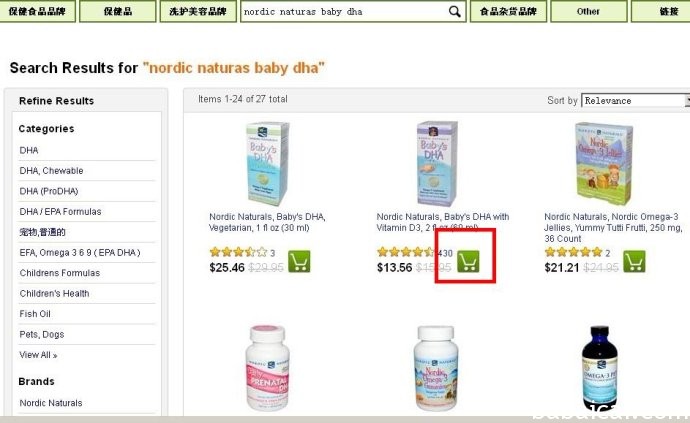Add Nordic Omega-3 Jellies to cart
Screen dimensions: 690x423
(635, 261)
